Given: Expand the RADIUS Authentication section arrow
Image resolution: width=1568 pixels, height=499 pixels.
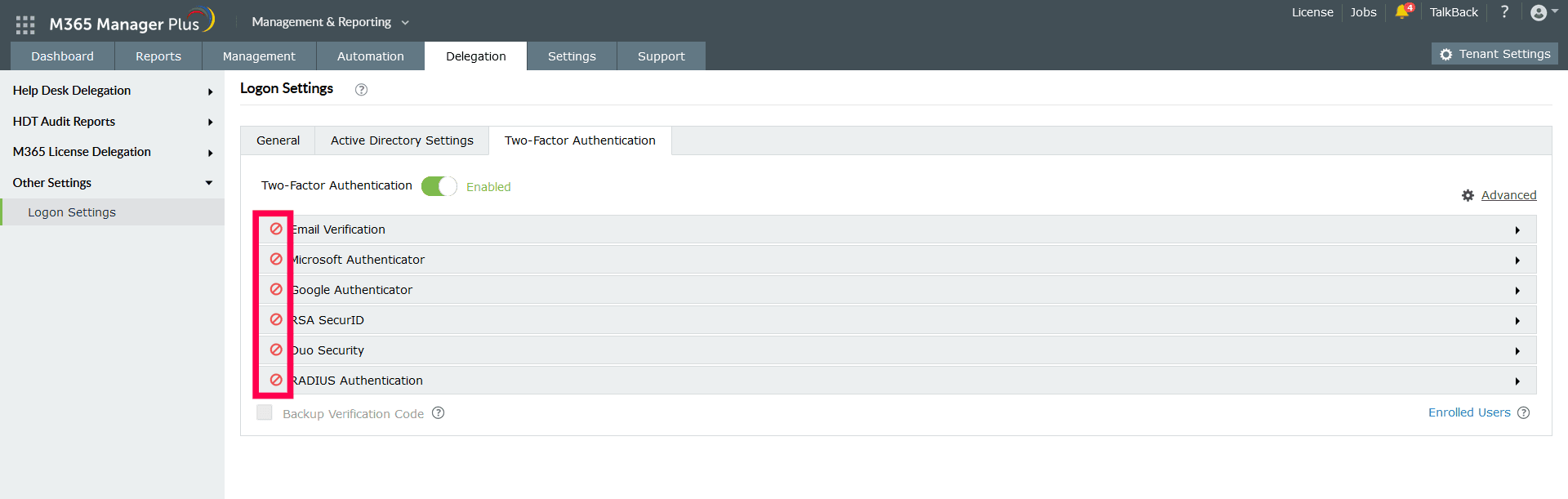Looking at the screenshot, I should click(1517, 381).
